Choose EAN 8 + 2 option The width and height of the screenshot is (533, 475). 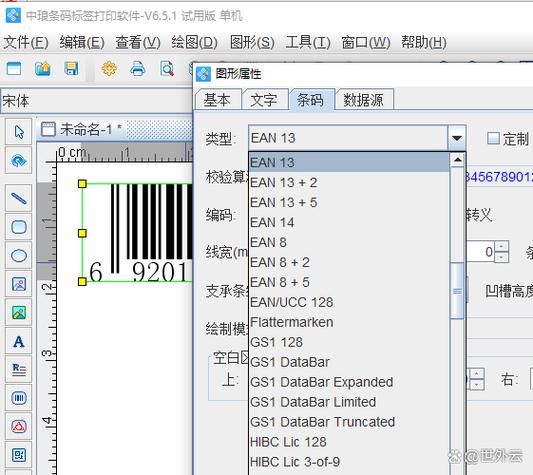(x=349, y=262)
